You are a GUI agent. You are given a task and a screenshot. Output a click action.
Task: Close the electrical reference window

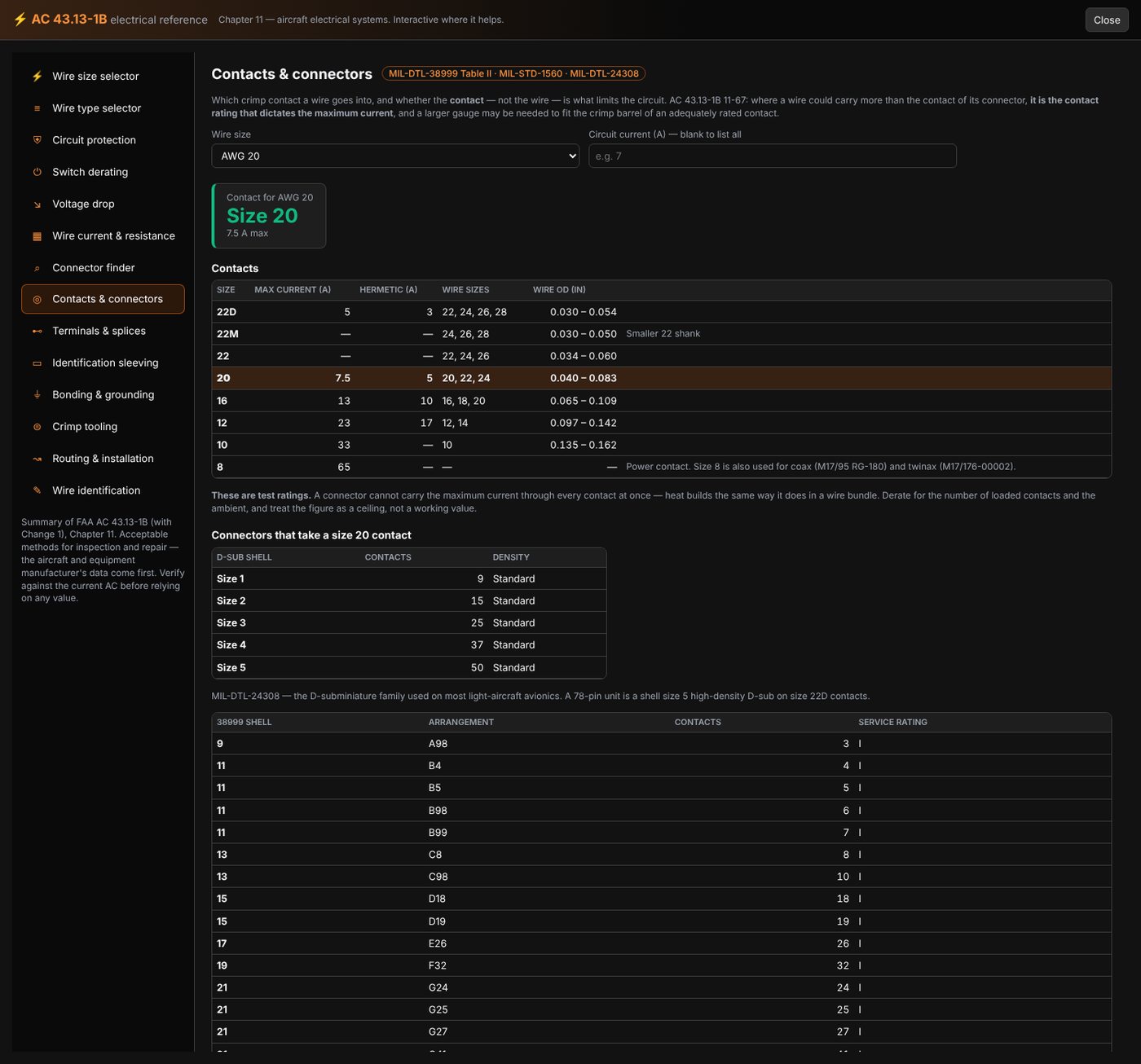coord(1107,20)
